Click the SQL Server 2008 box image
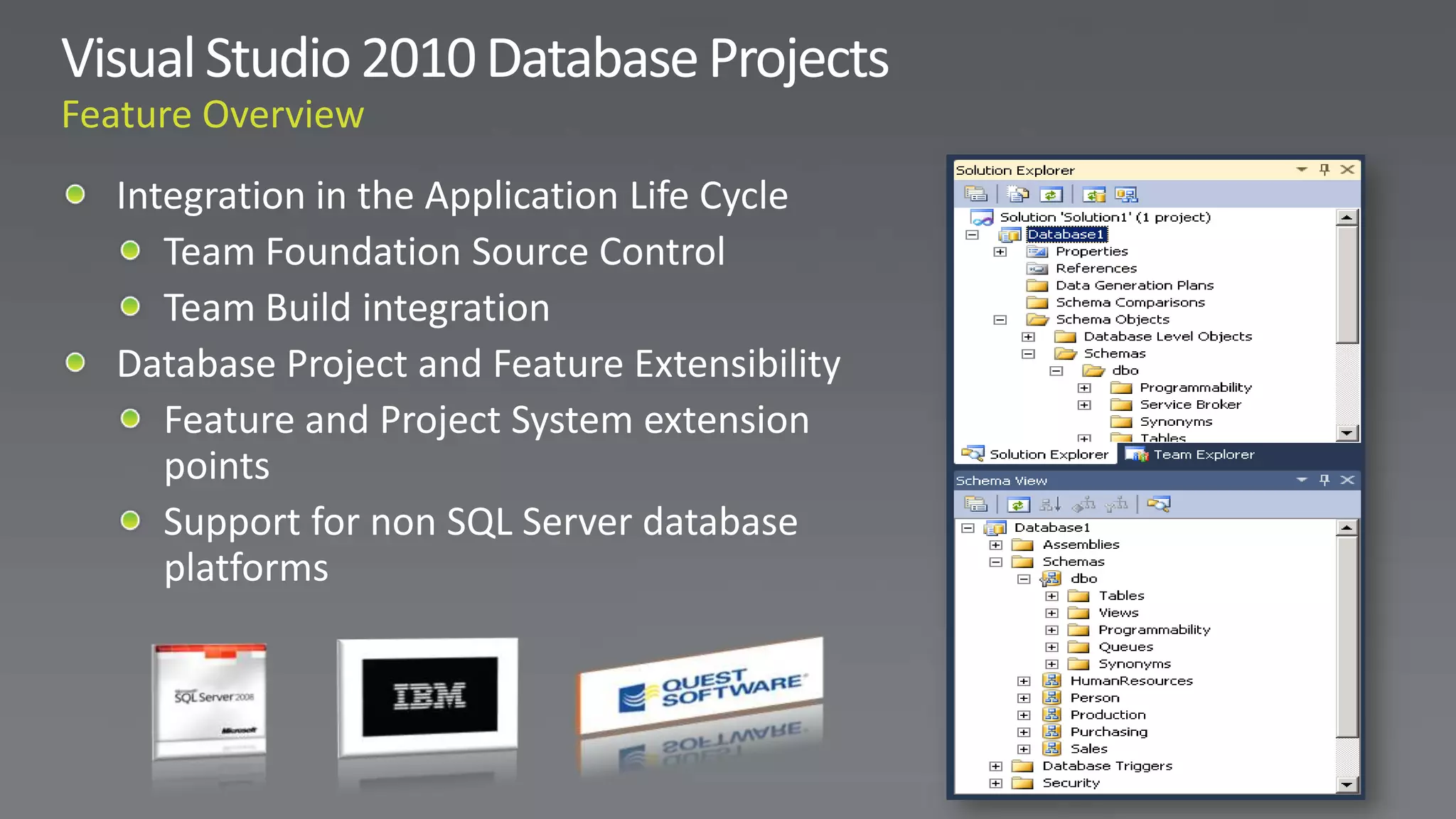Image resolution: width=1456 pixels, height=819 pixels. pyautogui.click(x=210, y=700)
